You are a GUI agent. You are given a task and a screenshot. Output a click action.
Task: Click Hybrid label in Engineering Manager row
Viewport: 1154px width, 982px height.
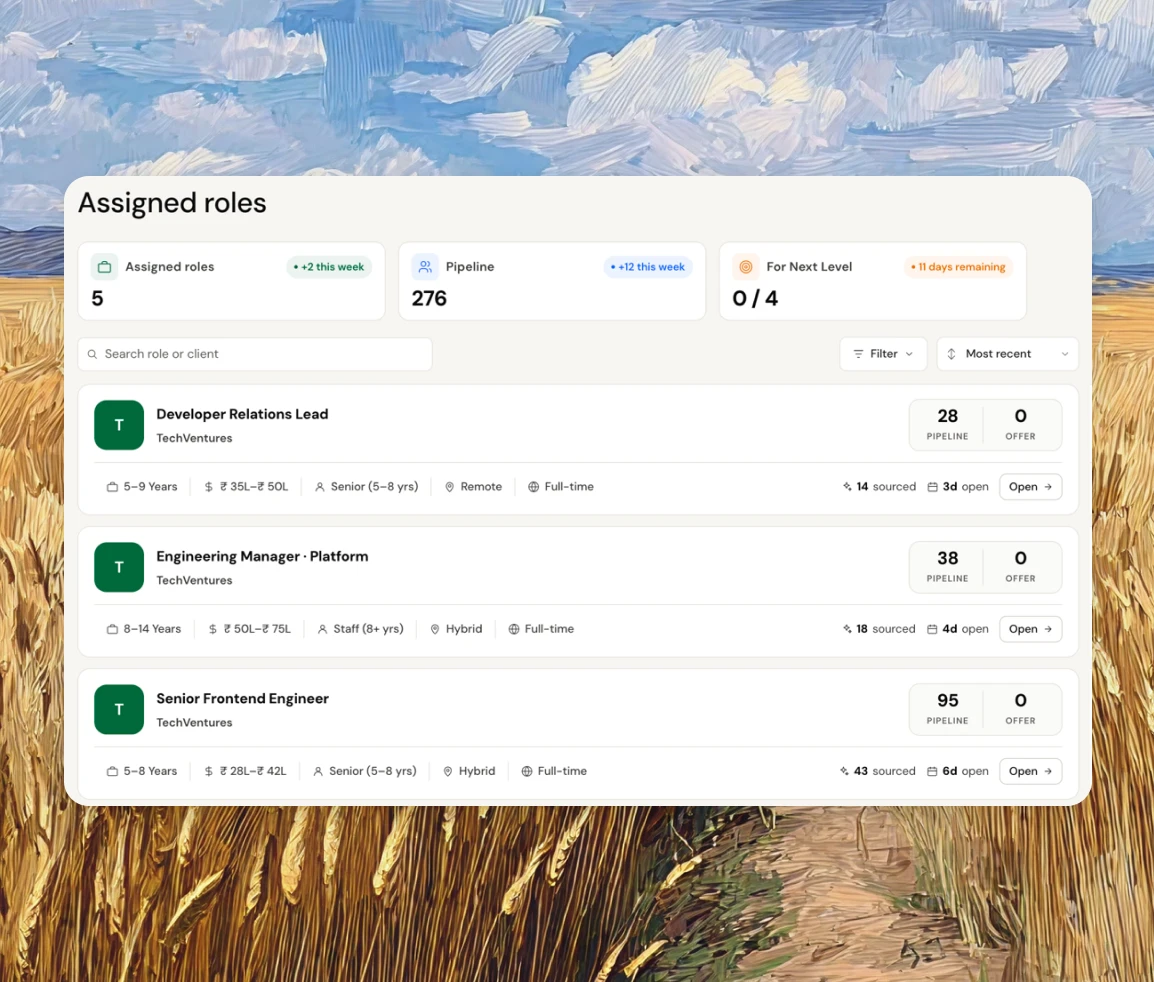pyautogui.click(x=464, y=629)
